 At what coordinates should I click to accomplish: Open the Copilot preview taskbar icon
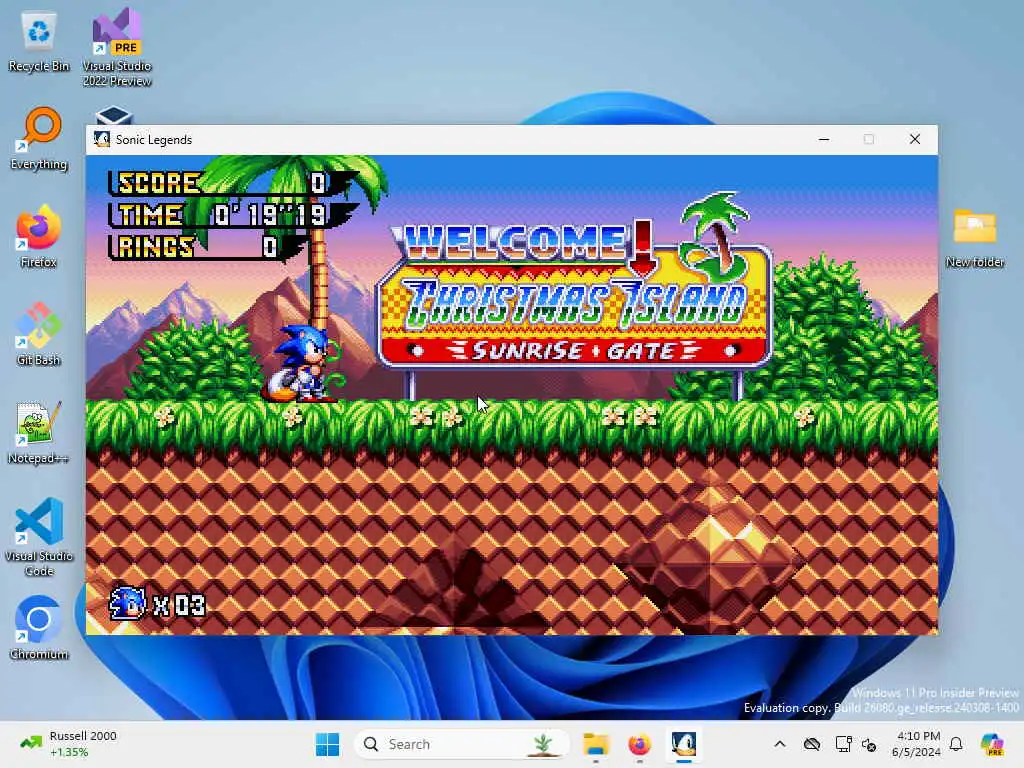point(992,744)
